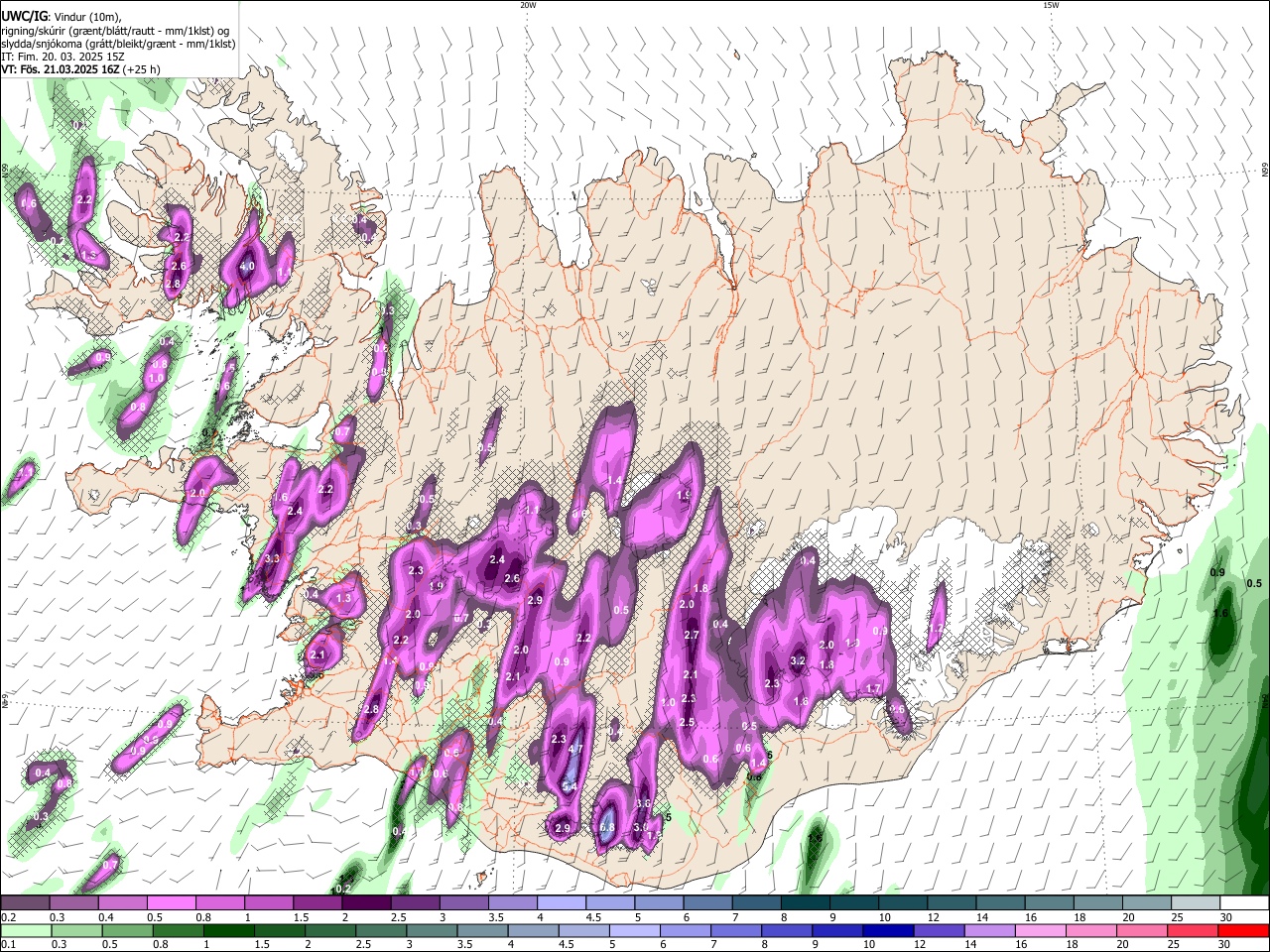
Task: Pick dark purple 2–2.5 swatch, upper scale
Action: 366,903
